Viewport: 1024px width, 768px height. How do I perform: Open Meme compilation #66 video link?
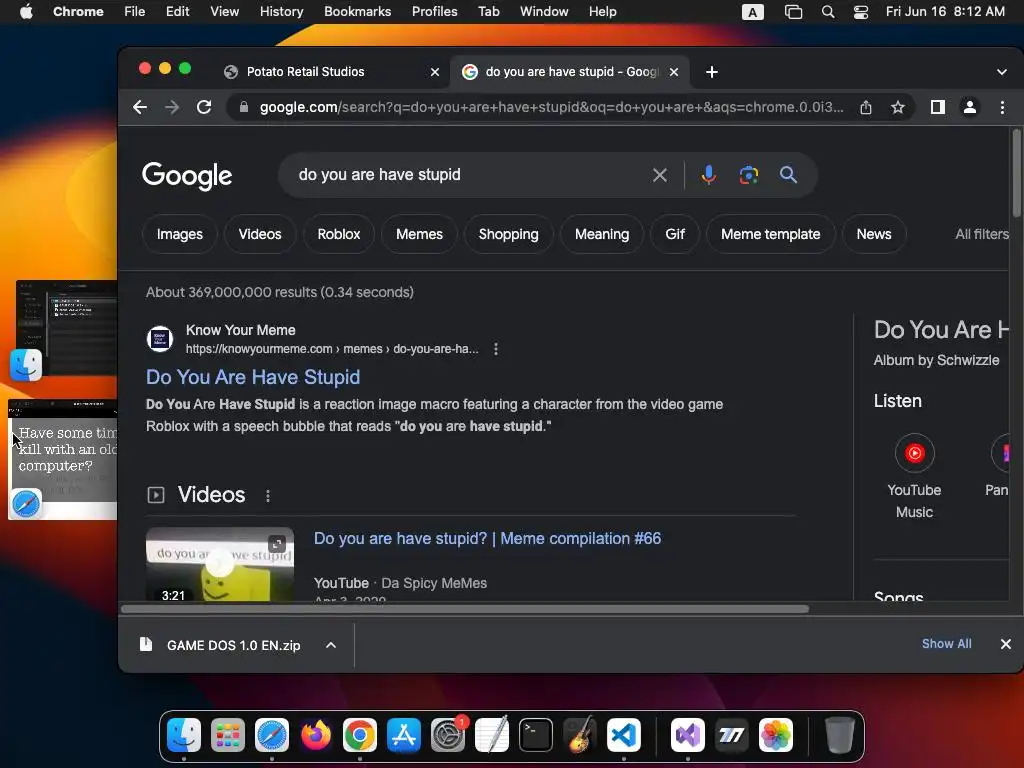tap(487, 538)
